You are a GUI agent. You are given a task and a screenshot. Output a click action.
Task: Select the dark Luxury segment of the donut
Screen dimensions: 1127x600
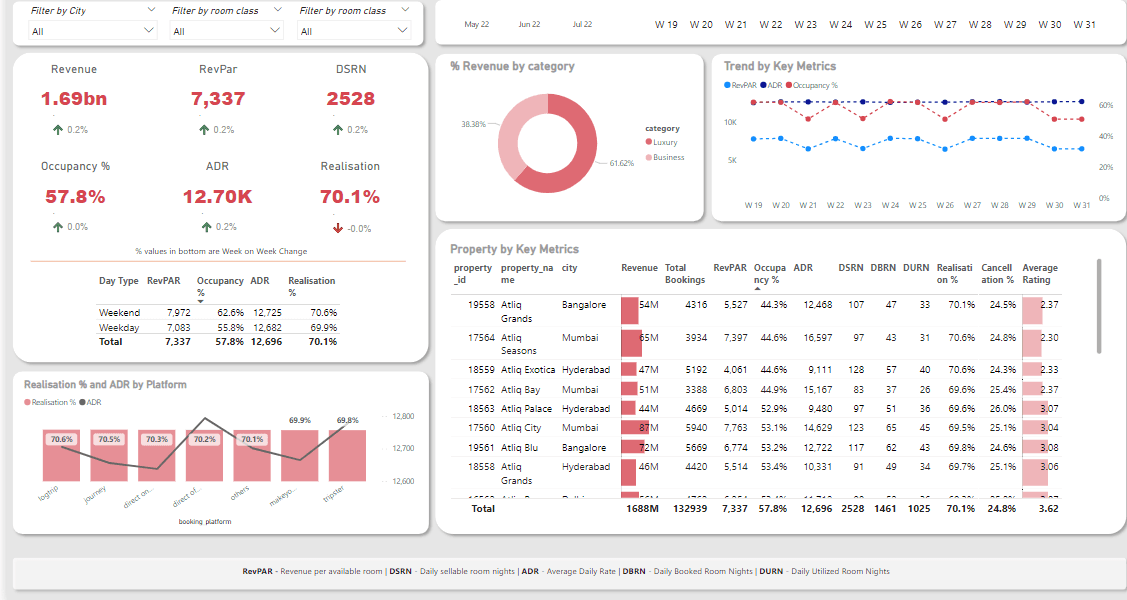click(584, 154)
